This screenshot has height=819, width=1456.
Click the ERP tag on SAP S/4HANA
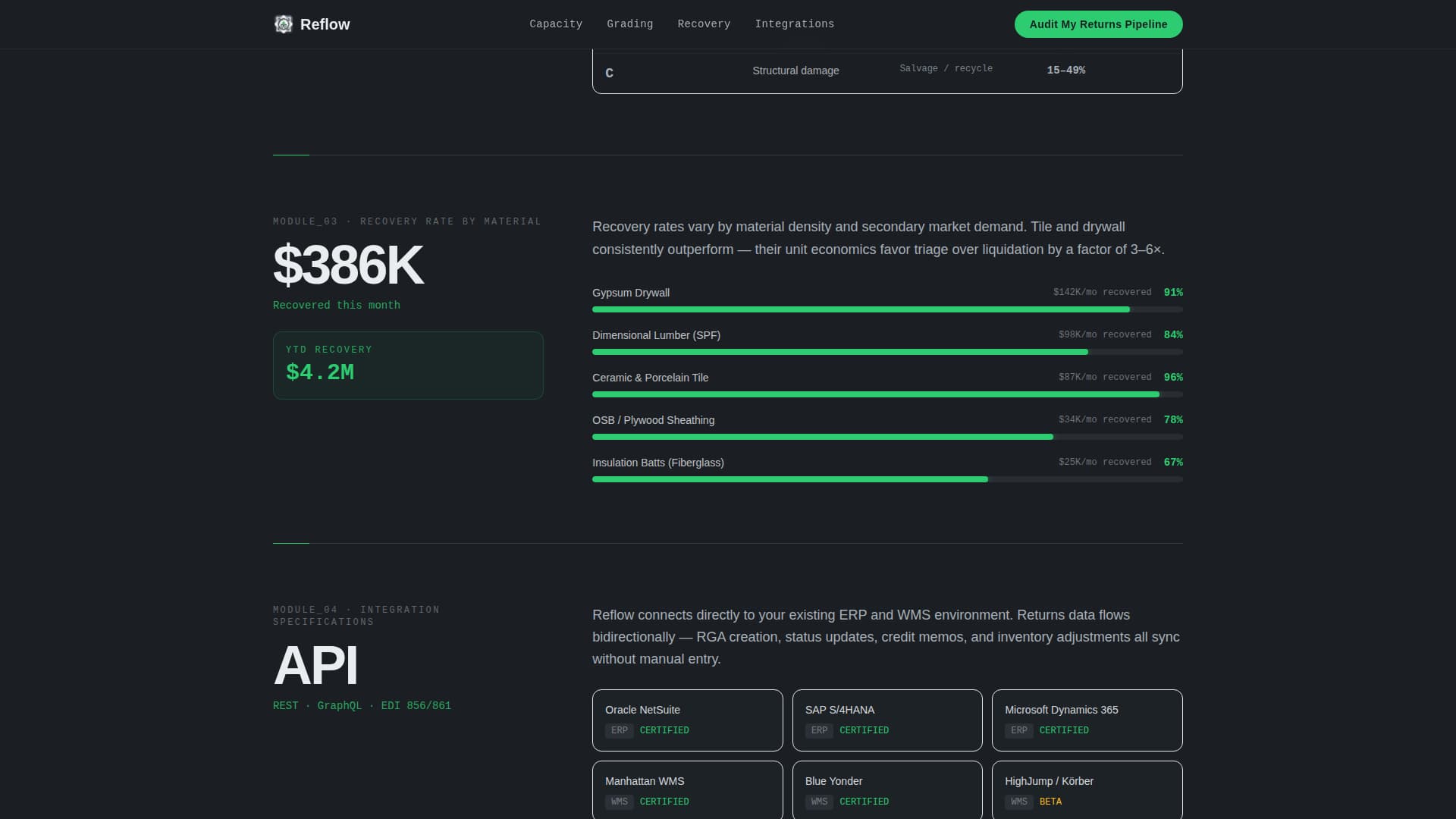click(819, 730)
